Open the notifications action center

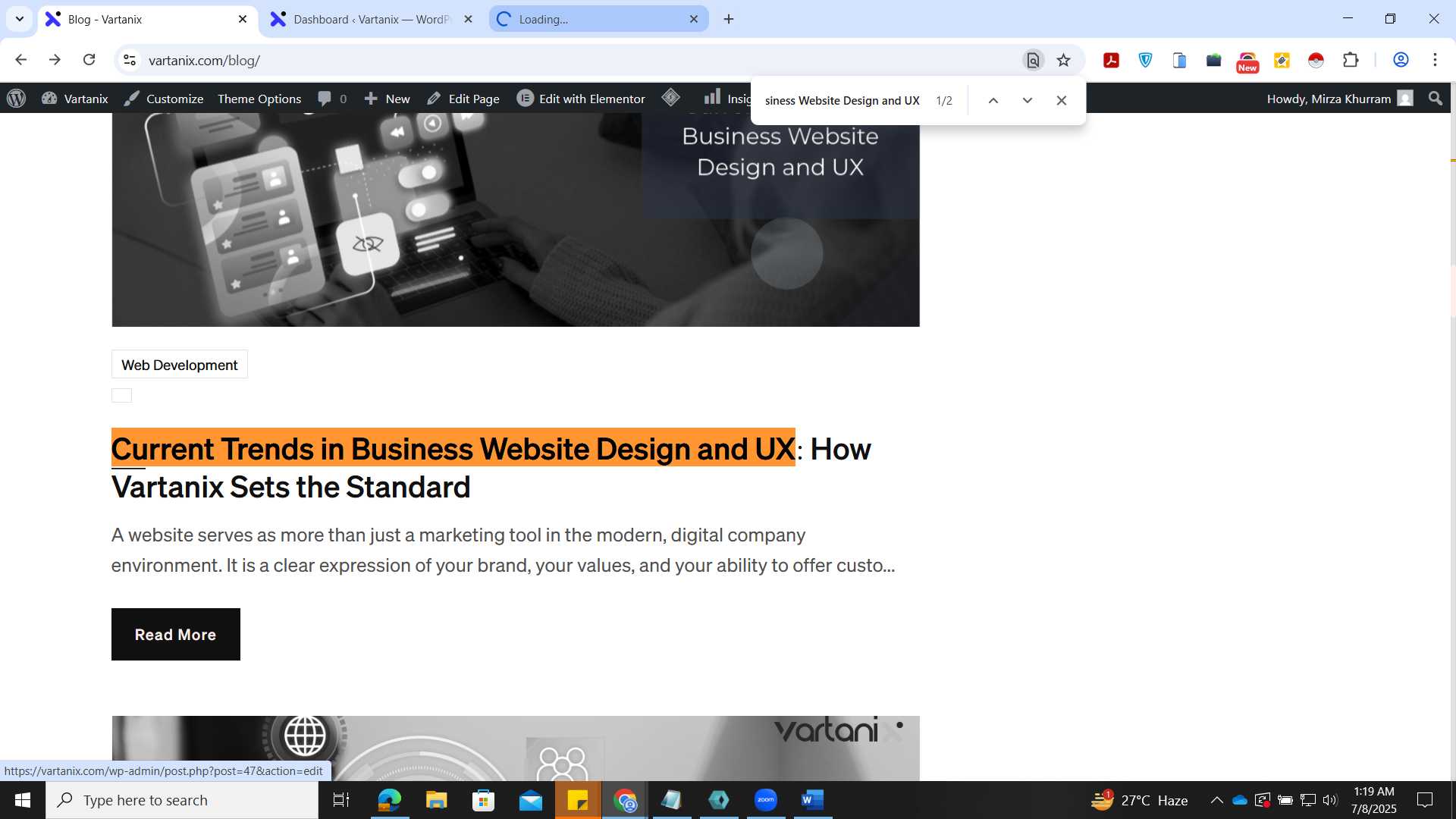1425,800
